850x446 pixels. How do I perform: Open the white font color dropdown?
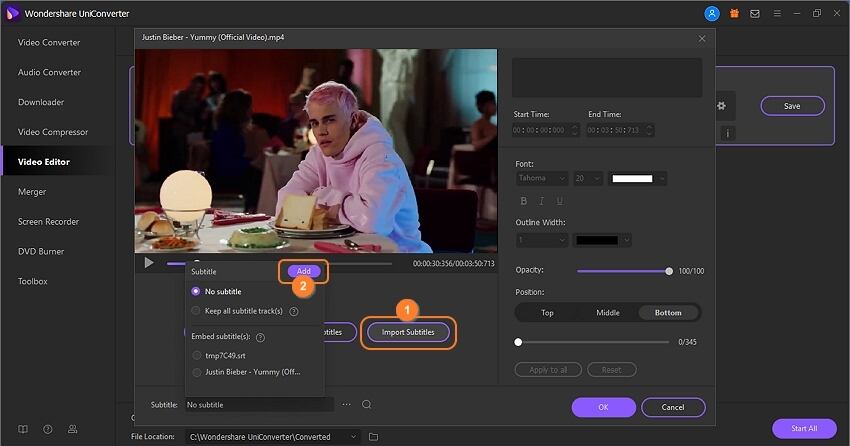[637, 178]
